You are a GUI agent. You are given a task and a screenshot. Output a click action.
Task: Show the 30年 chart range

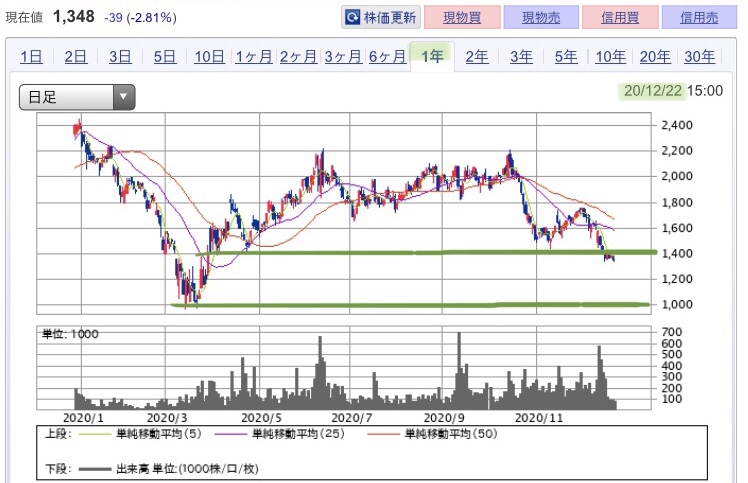[x=699, y=57]
